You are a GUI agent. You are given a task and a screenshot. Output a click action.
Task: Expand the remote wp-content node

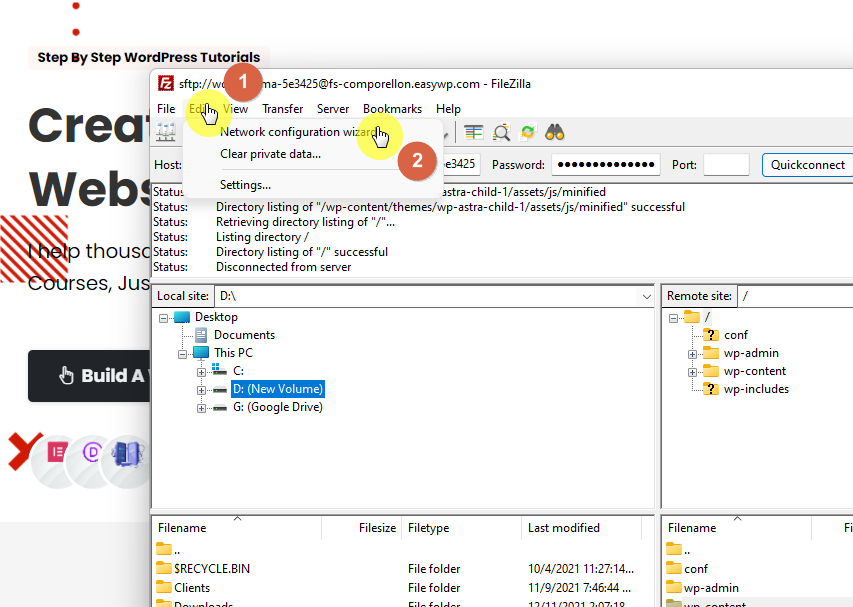692,372
